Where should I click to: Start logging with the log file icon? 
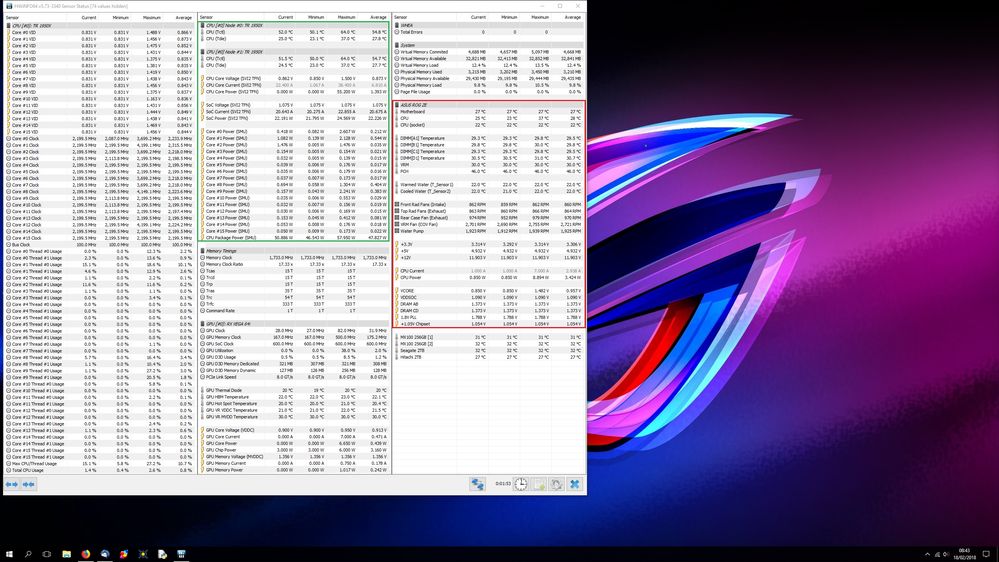[539, 484]
